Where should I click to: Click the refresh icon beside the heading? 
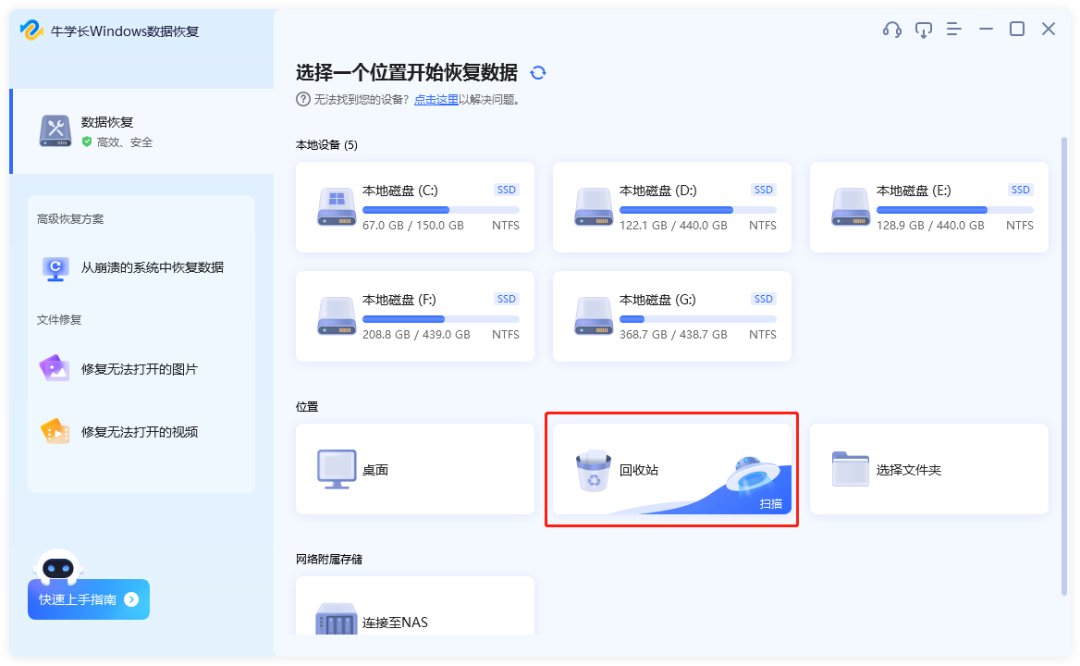pos(538,72)
